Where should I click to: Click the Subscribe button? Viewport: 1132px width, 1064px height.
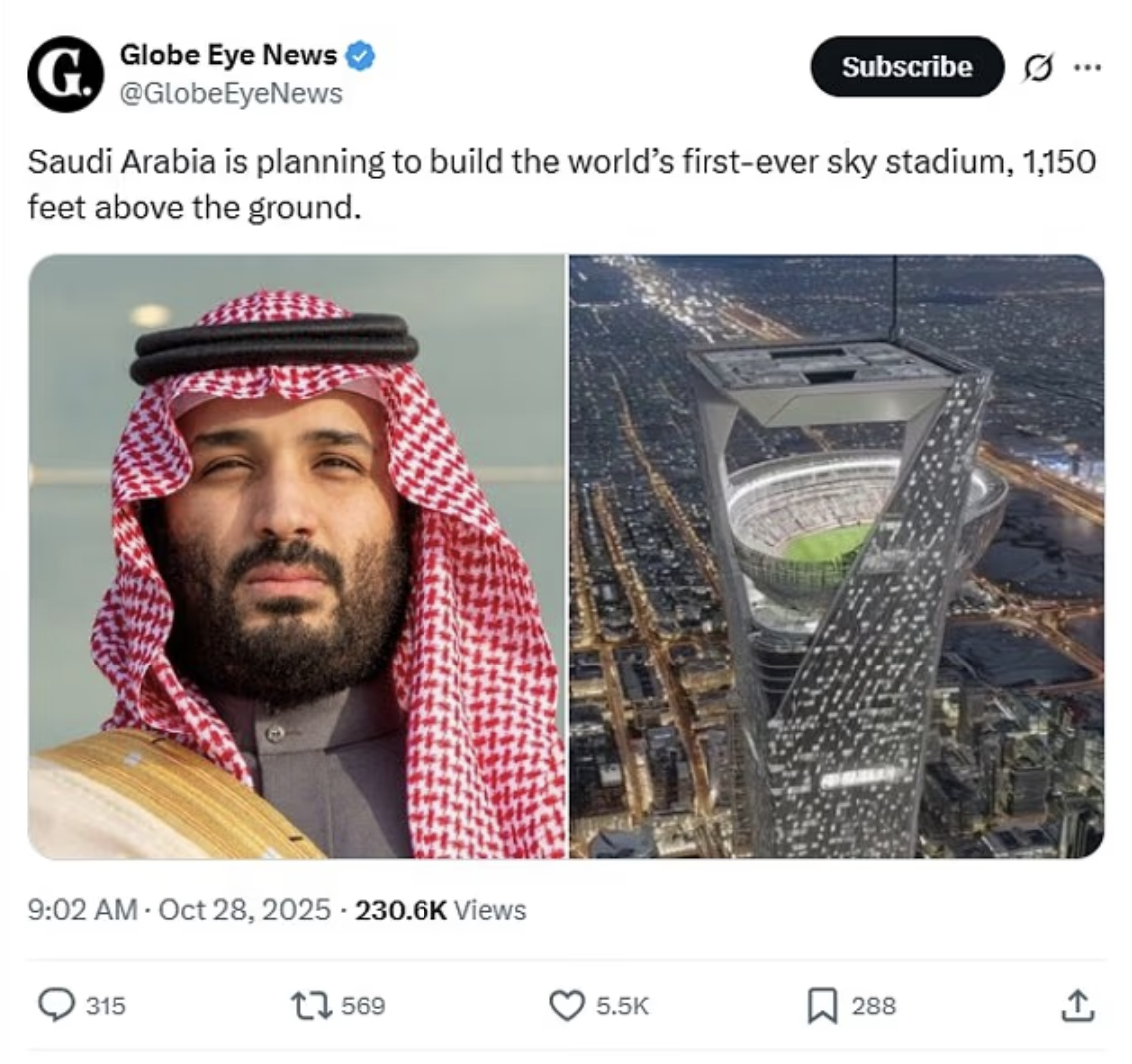(907, 67)
